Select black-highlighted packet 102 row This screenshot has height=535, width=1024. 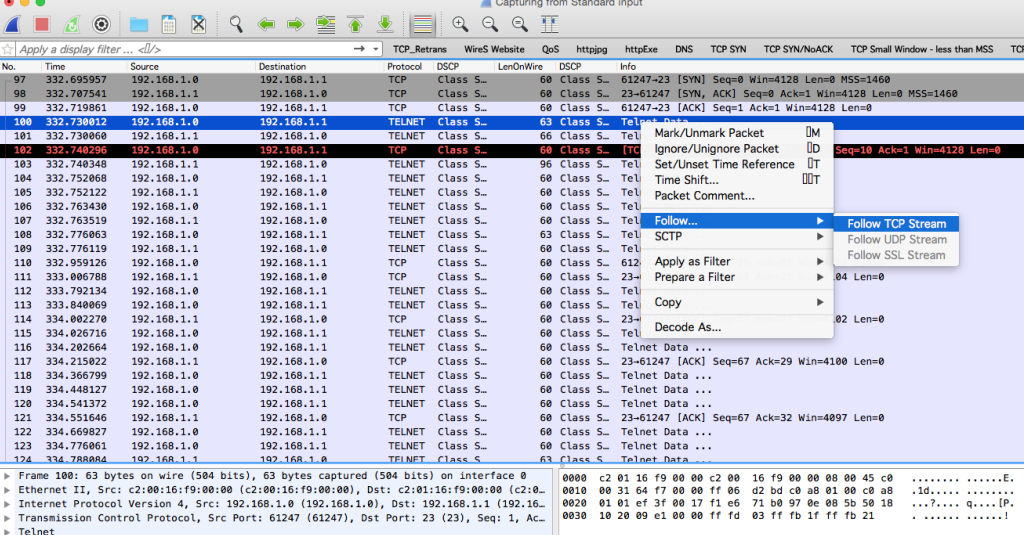click(512, 150)
